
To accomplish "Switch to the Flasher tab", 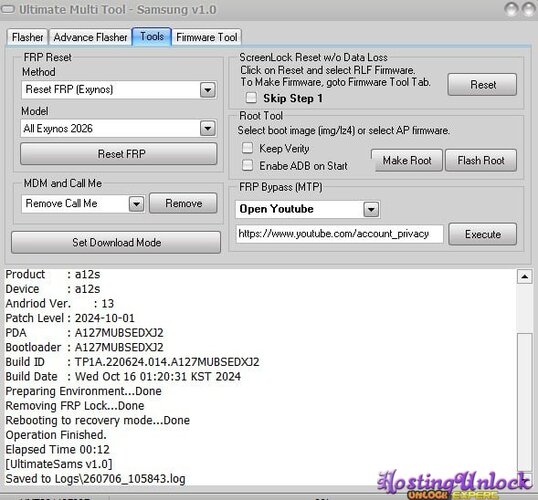I will tap(27, 37).
